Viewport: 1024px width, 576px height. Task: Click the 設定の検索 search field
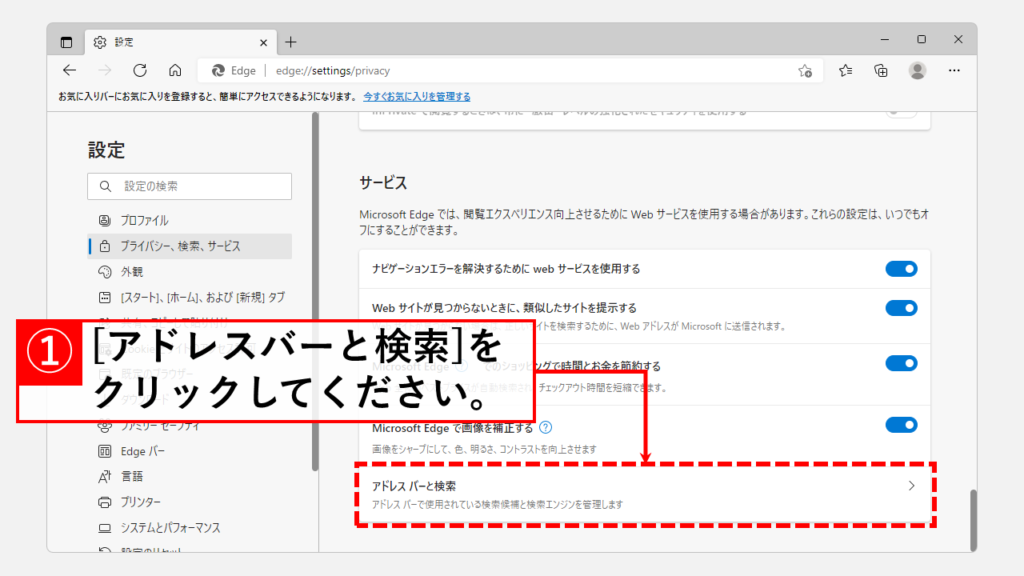[190, 186]
